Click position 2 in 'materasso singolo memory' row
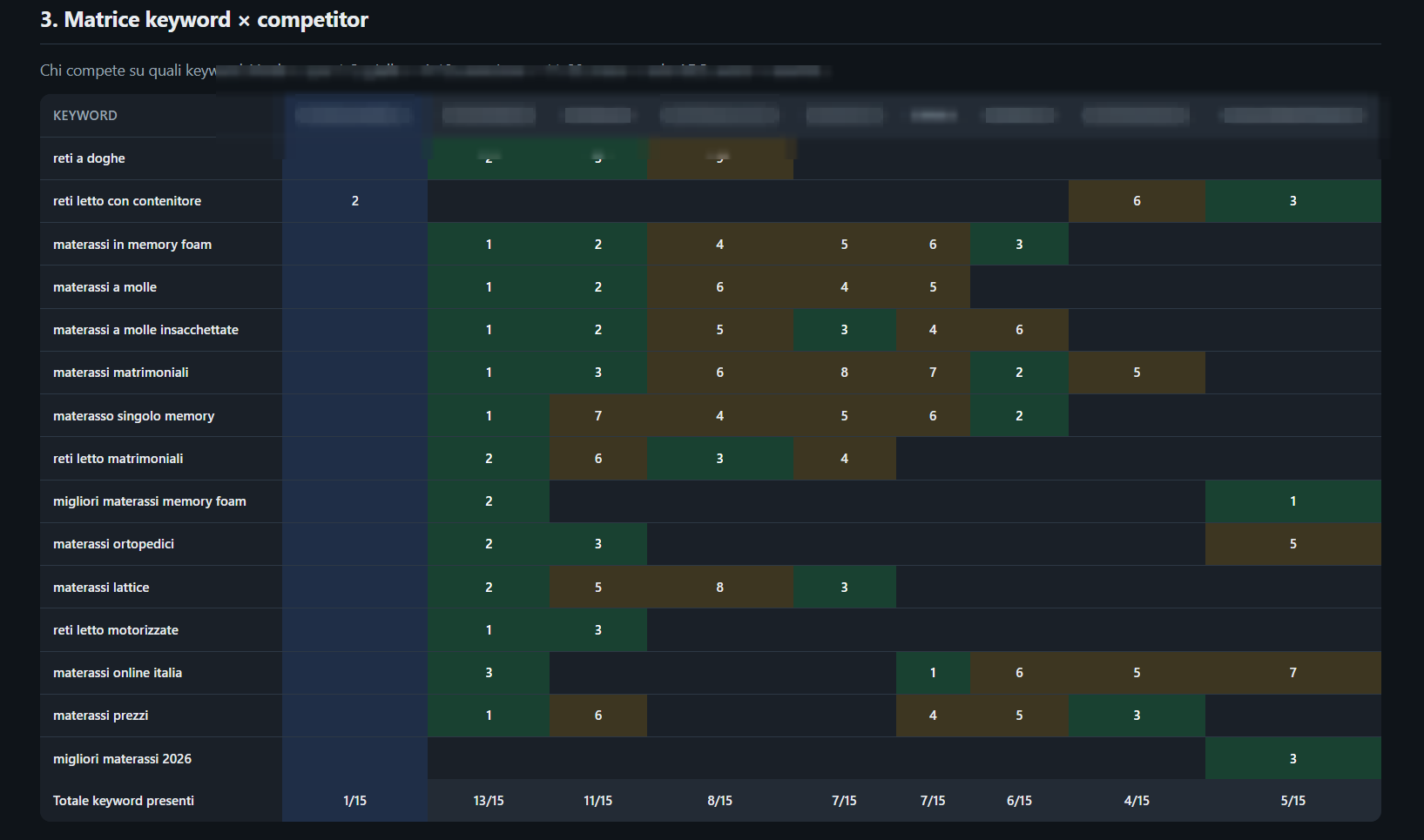 click(1019, 416)
